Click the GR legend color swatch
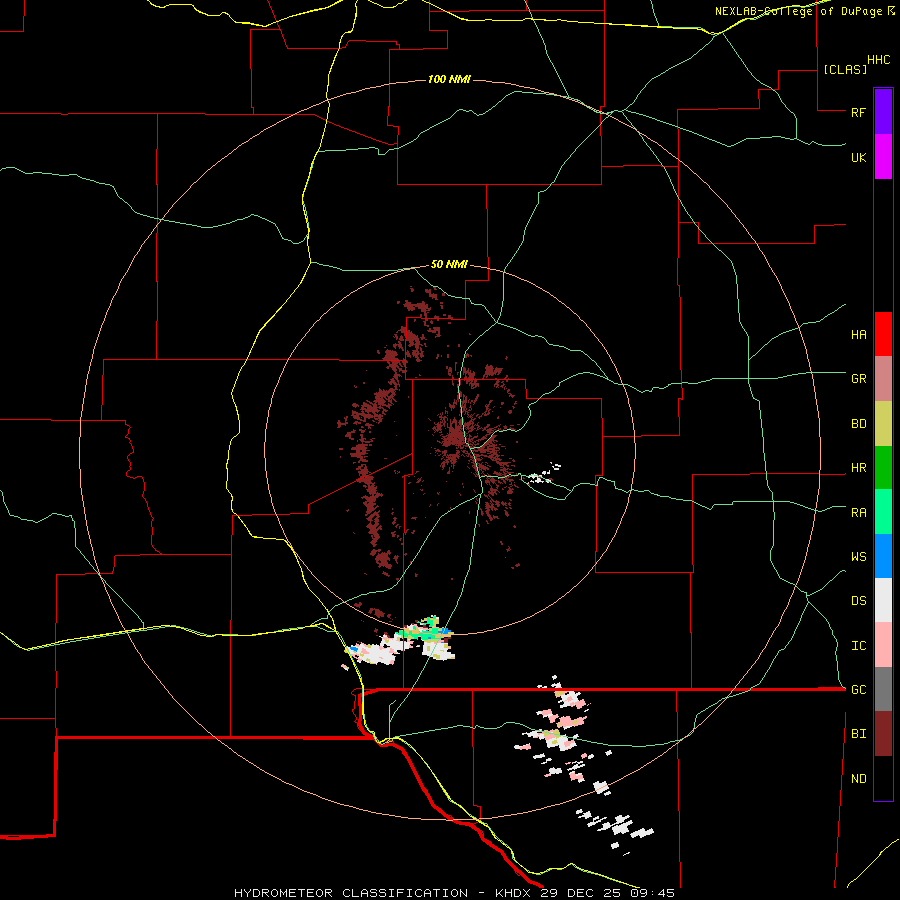 883,379
